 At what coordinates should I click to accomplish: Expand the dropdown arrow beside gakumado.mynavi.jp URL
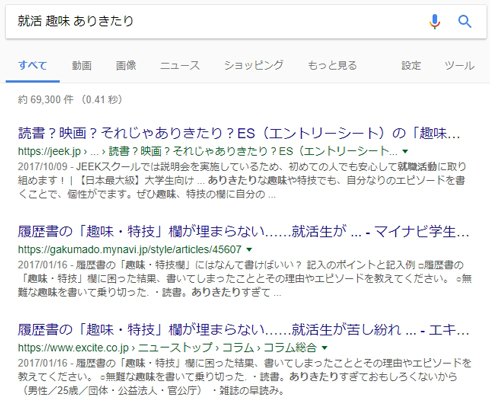pos(249,249)
